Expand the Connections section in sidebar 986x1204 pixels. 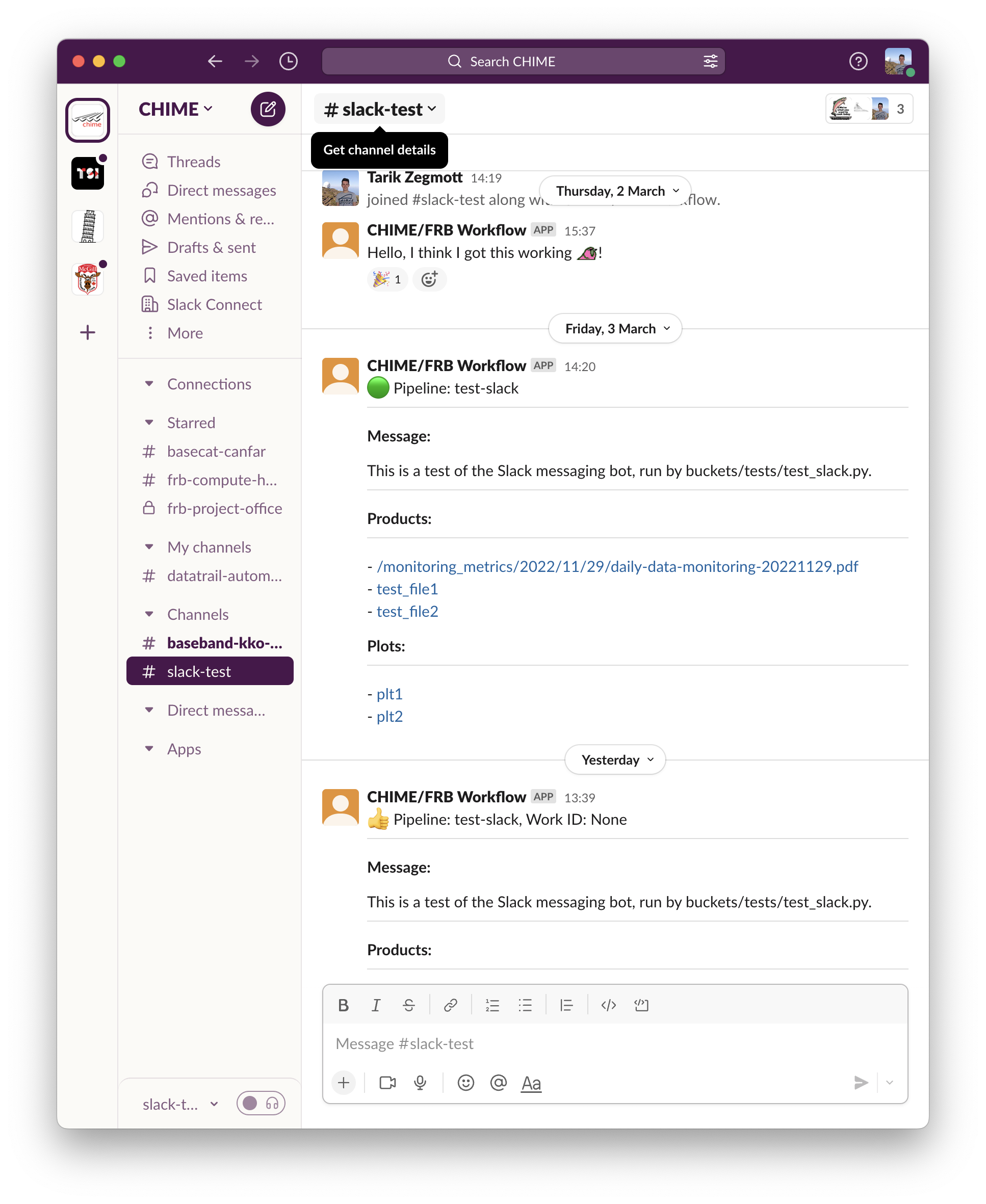coord(148,383)
